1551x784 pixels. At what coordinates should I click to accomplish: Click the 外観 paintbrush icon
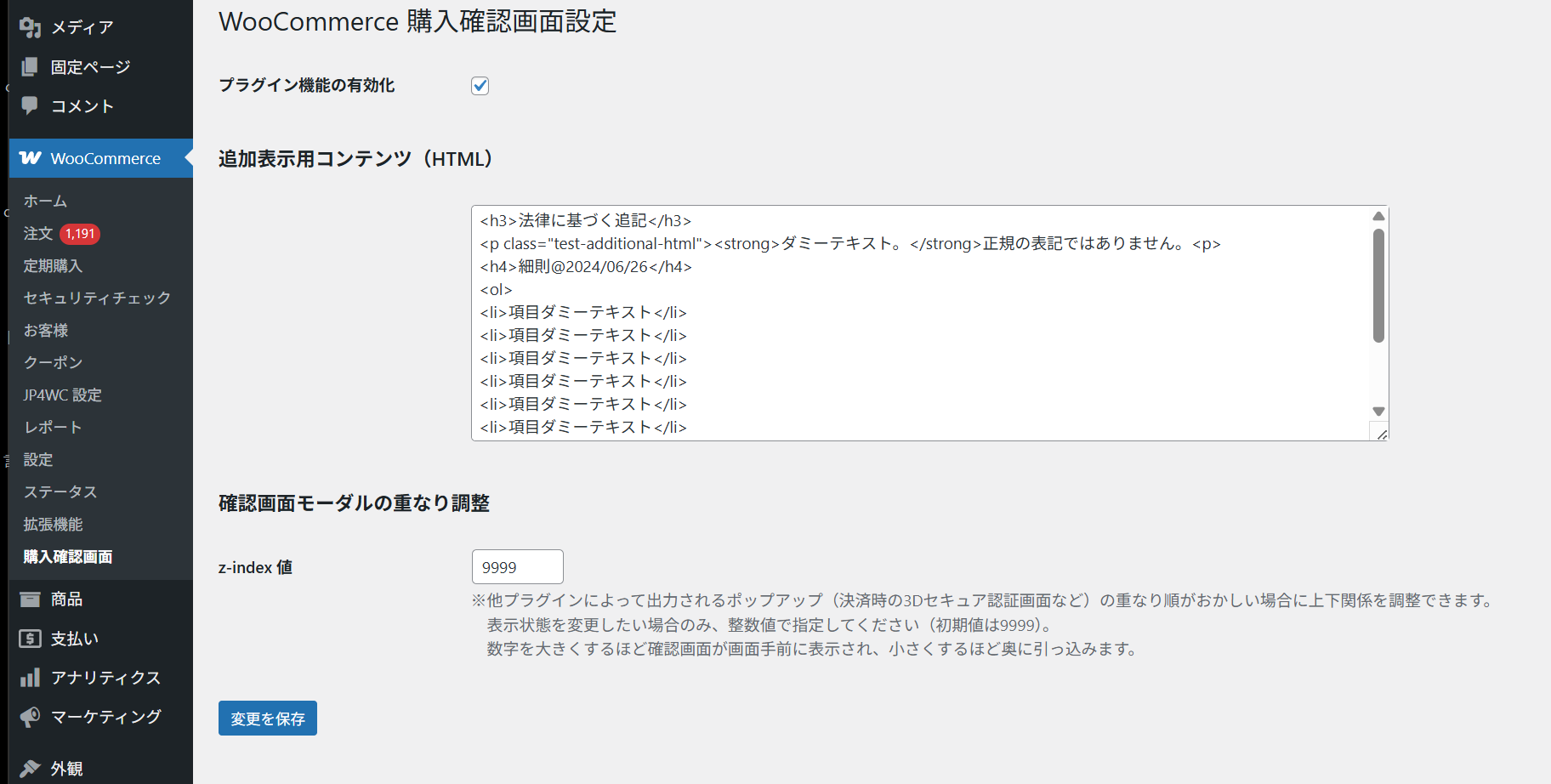[x=30, y=769]
